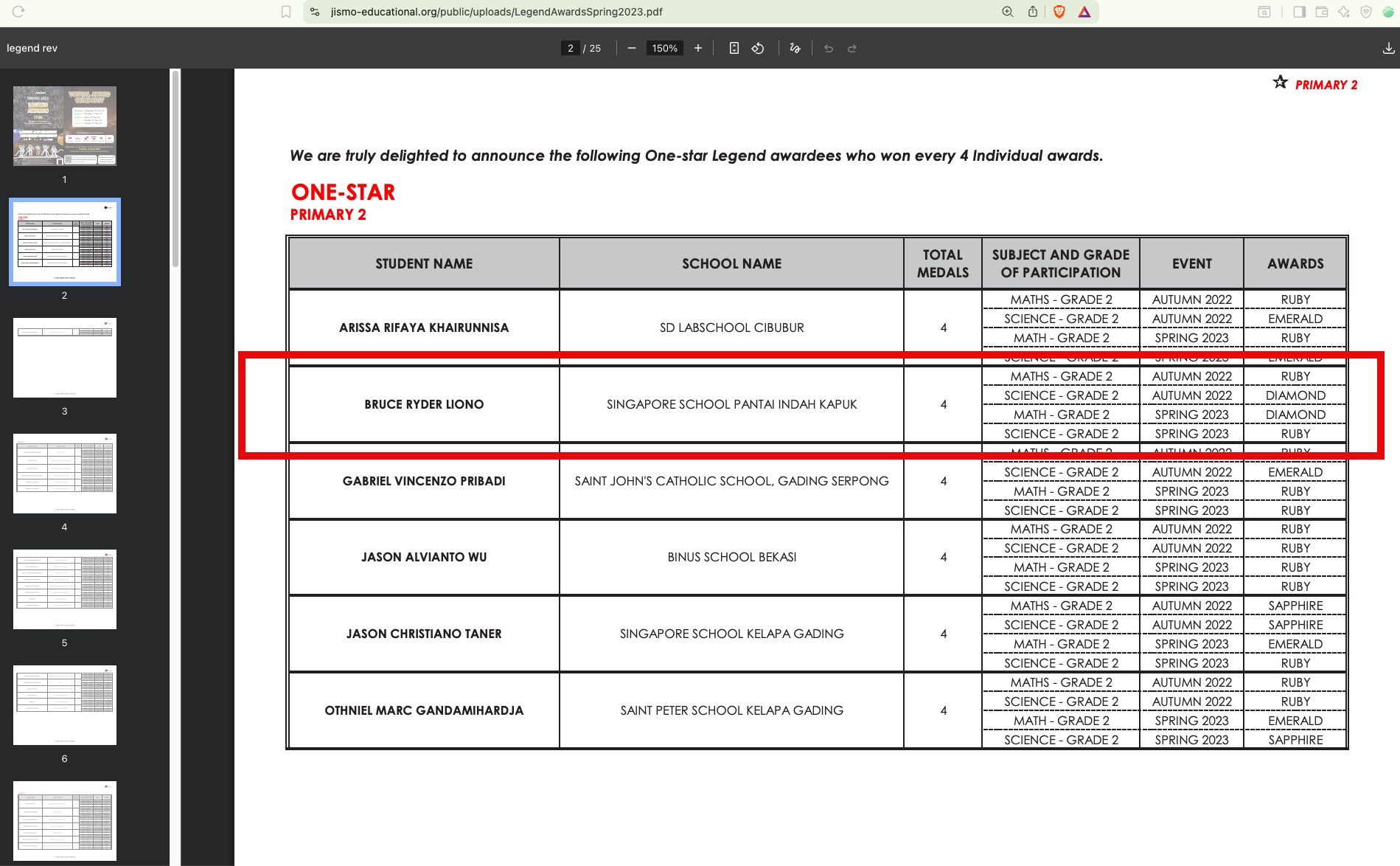Click the page number input field
The width and height of the screenshot is (1400, 866).
click(570, 48)
